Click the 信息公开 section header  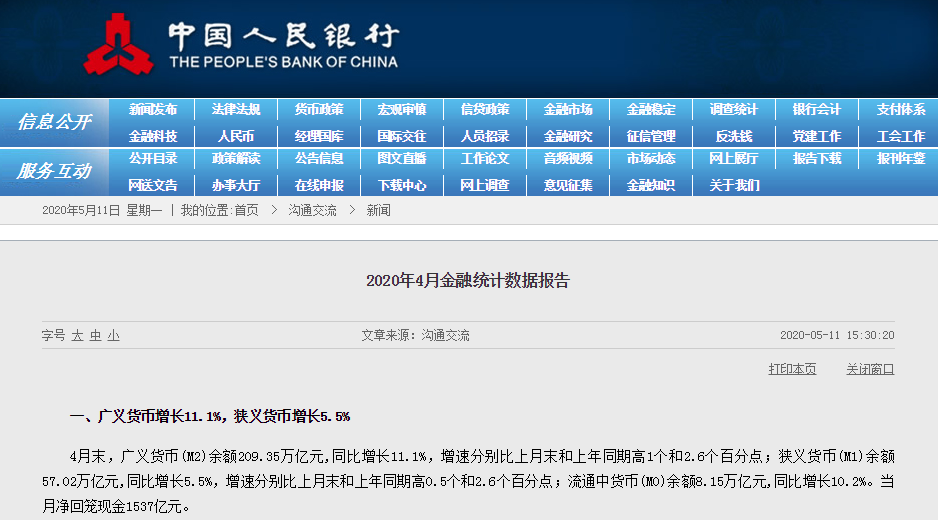(54, 122)
